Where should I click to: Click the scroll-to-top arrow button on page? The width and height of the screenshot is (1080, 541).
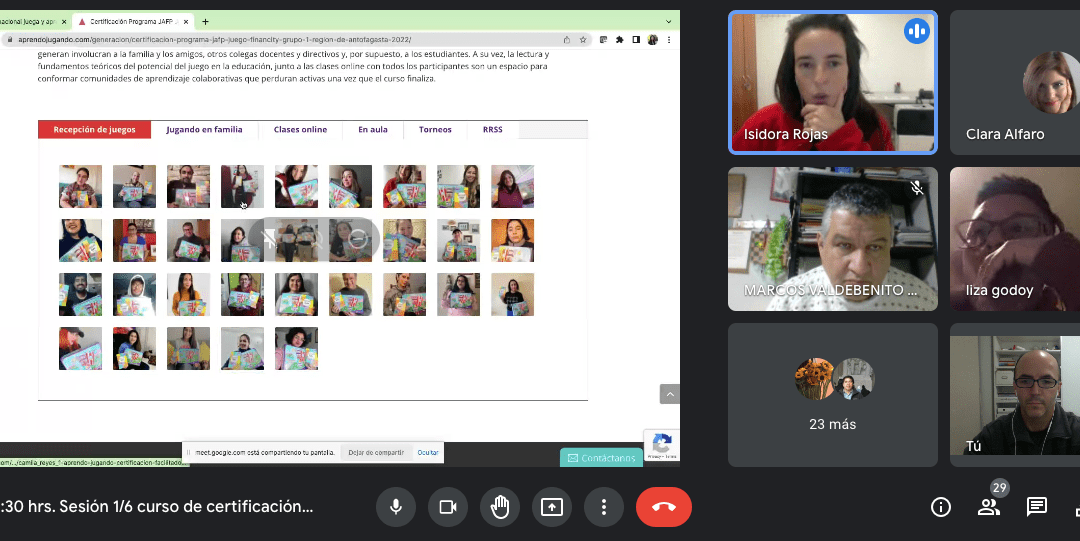669,394
